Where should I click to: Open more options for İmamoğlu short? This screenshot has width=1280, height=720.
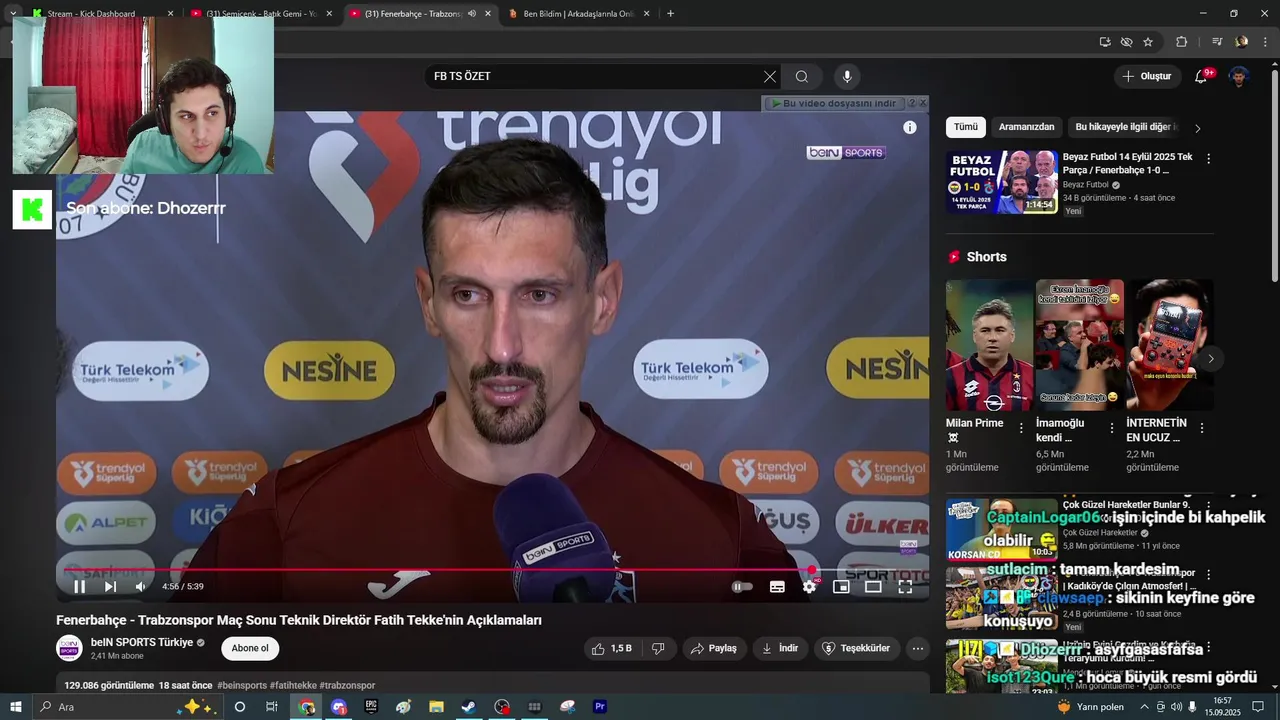(x=1111, y=428)
